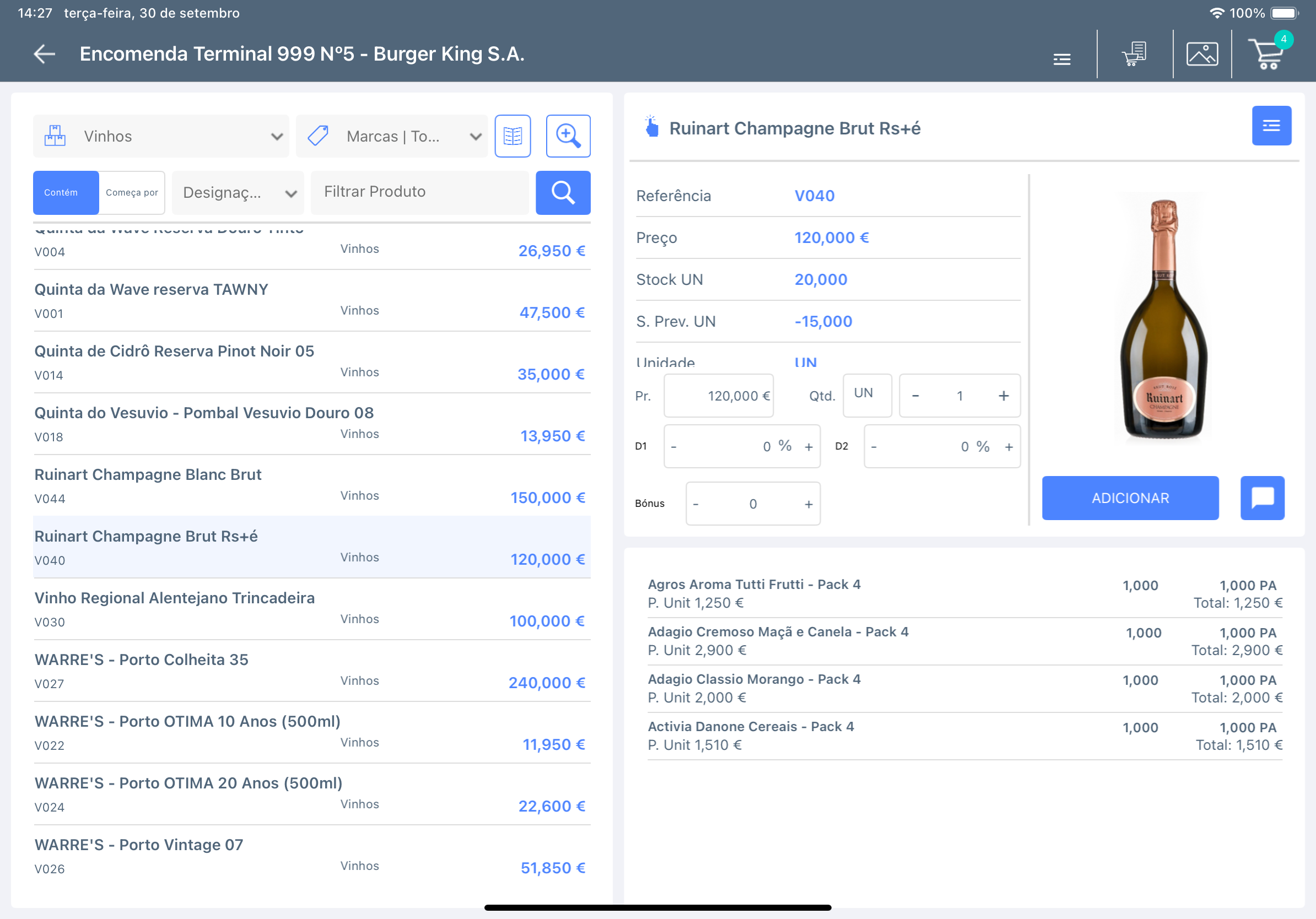Open the blue product options menu button
This screenshot has width=1316, height=919.
pyautogui.click(x=1271, y=126)
